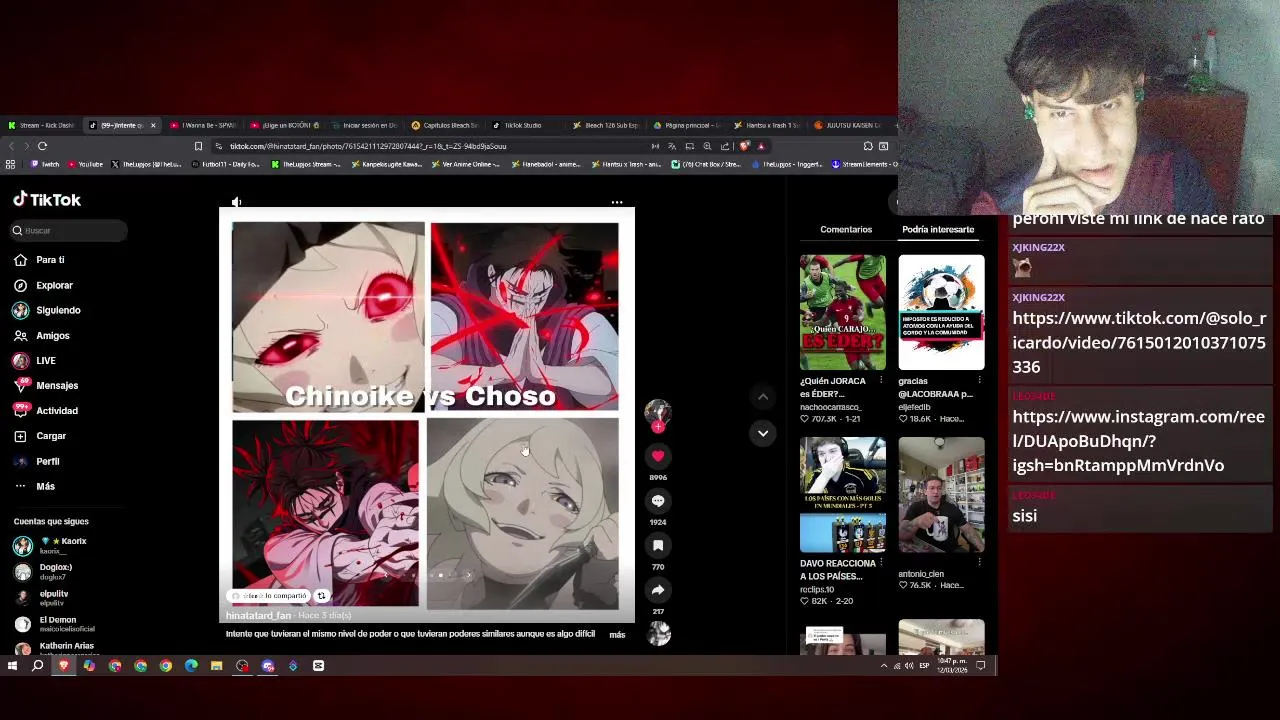The height and width of the screenshot is (720, 1280).
Task: Expand the caption with más
Action: [x=617, y=635]
